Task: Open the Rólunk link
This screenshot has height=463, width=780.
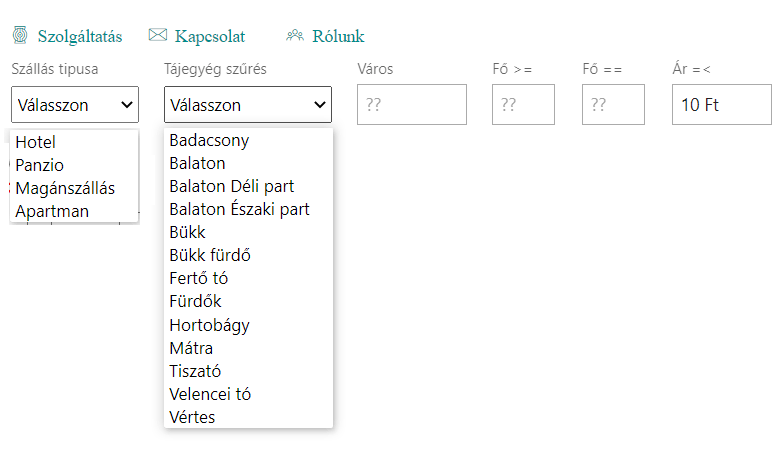Action: (x=338, y=37)
